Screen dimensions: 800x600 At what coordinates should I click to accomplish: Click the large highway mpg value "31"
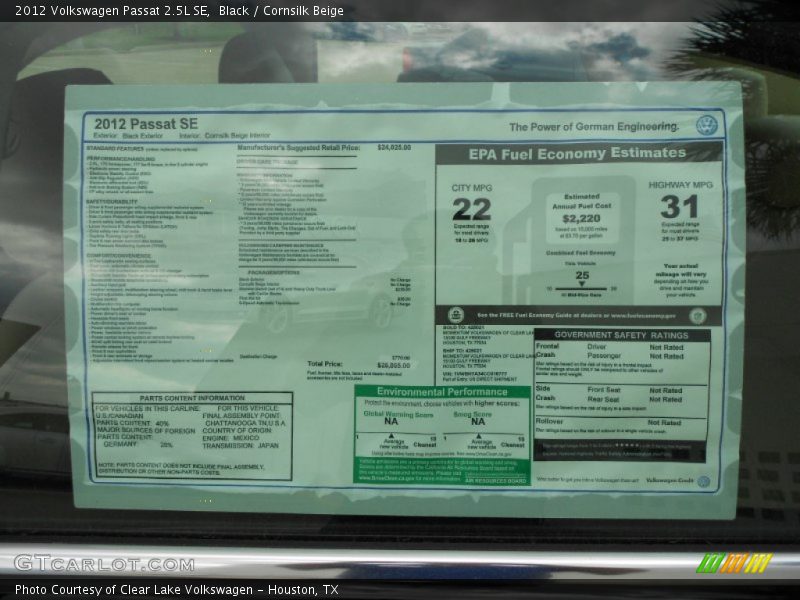tap(679, 207)
